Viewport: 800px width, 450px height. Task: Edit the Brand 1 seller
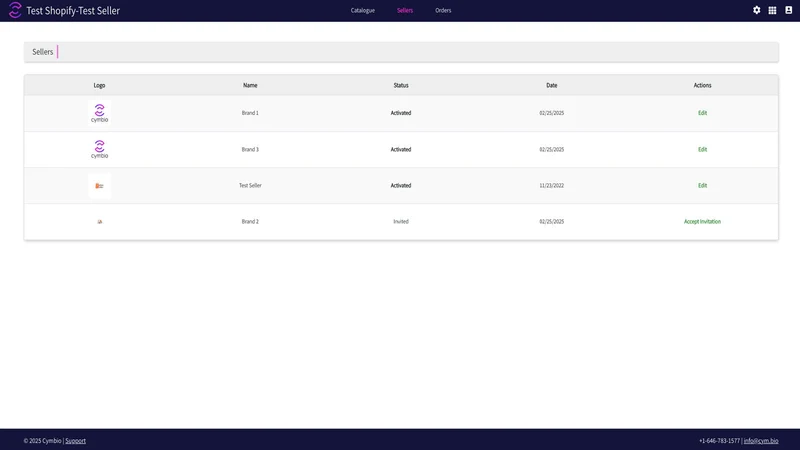pos(703,113)
